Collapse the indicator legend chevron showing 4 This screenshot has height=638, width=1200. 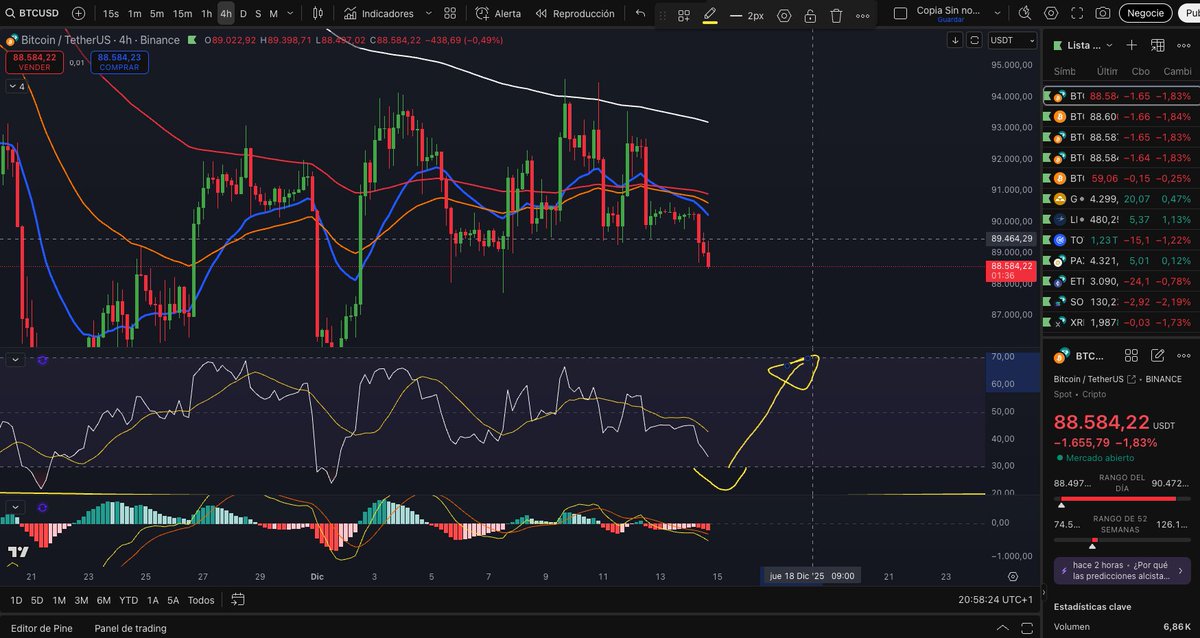pos(16,87)
